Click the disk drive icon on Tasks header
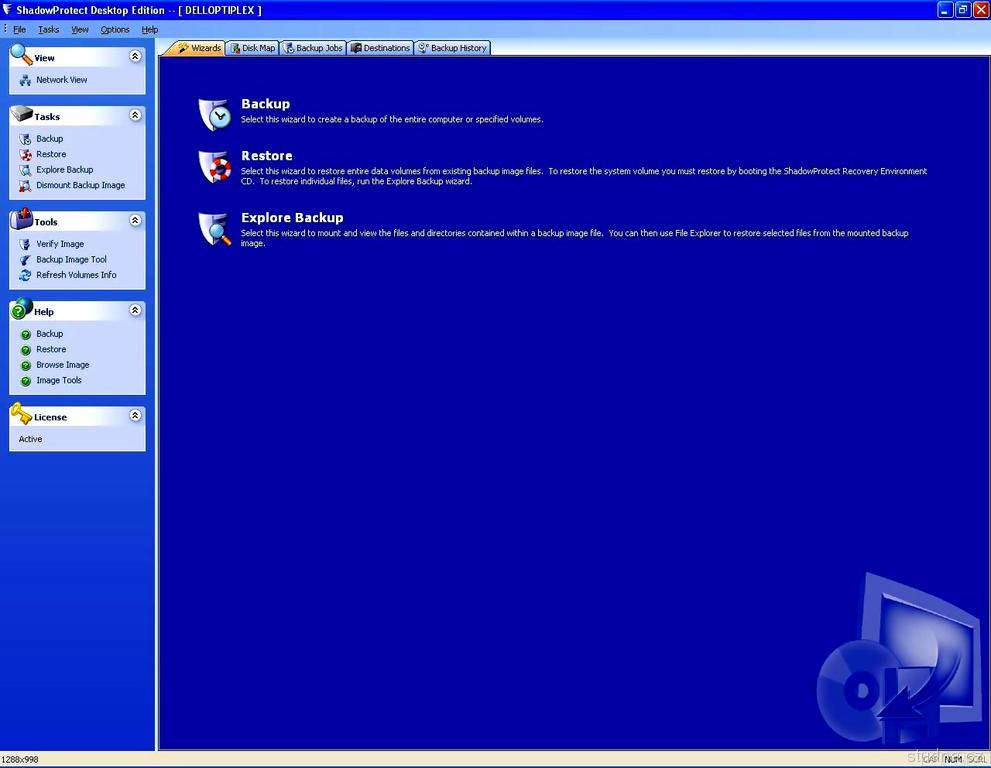991x768 pixels. [x=21, y=114]
